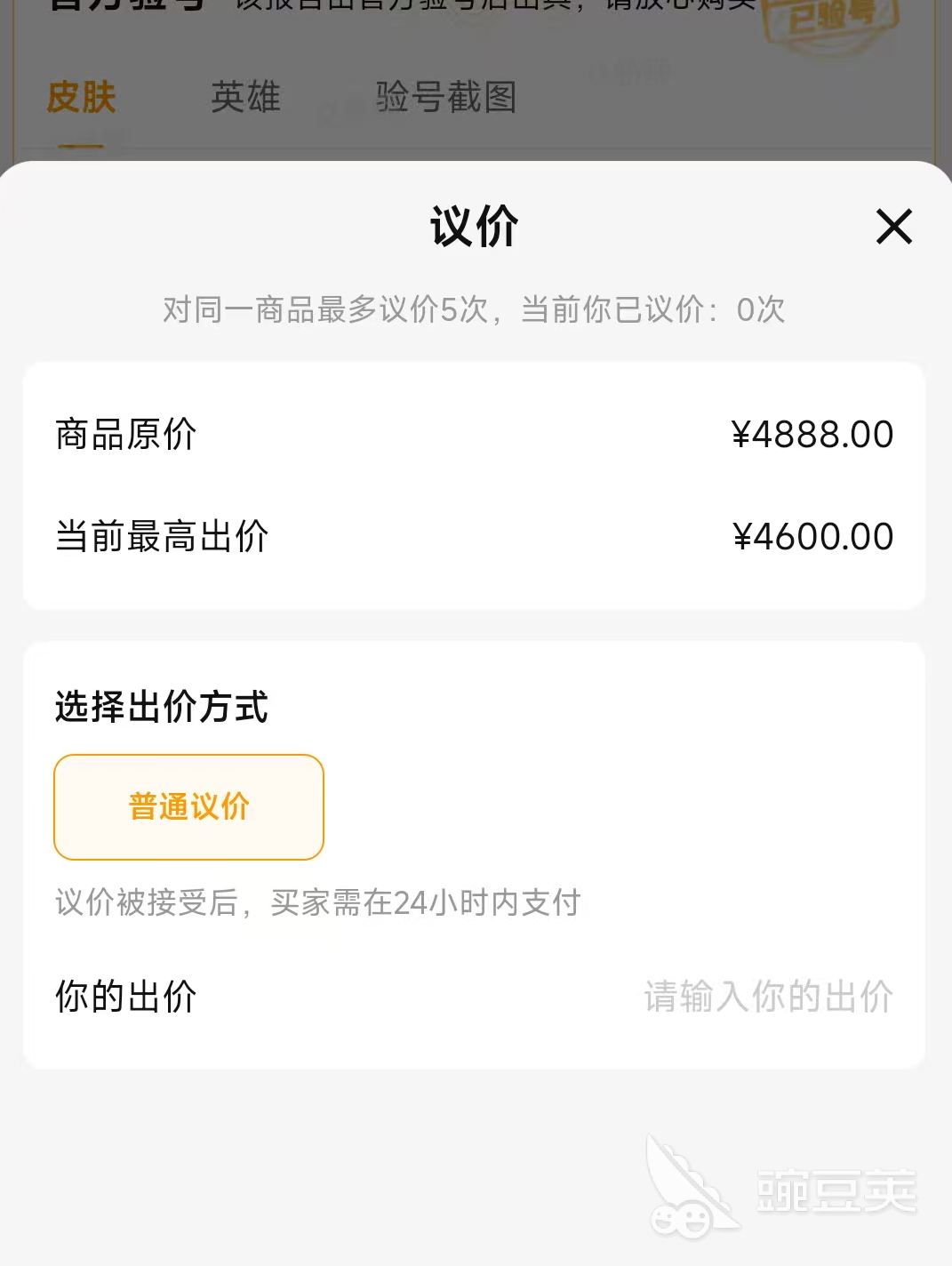The image size is (952, 1266).
Task: Focus the 请输入你的出价 input field
Action: coord(768,997)
